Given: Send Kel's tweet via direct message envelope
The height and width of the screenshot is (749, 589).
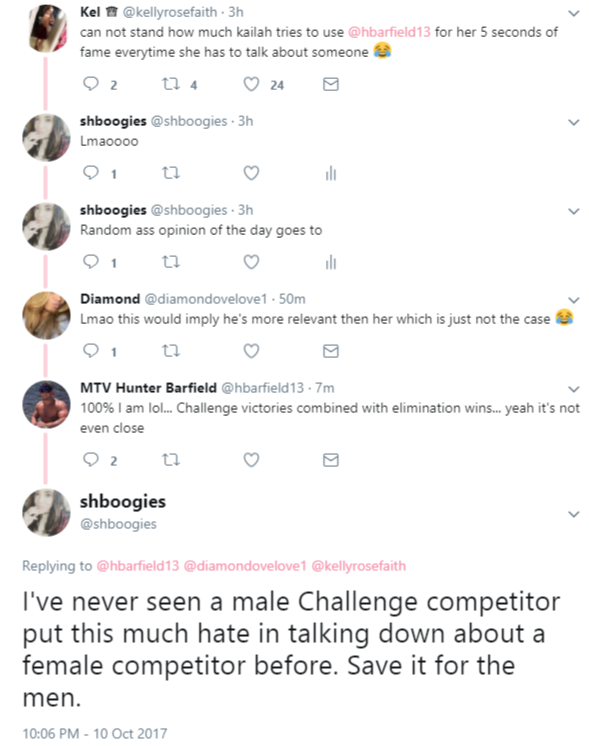Looking at the screenshot, I should (x=331, y=84).
